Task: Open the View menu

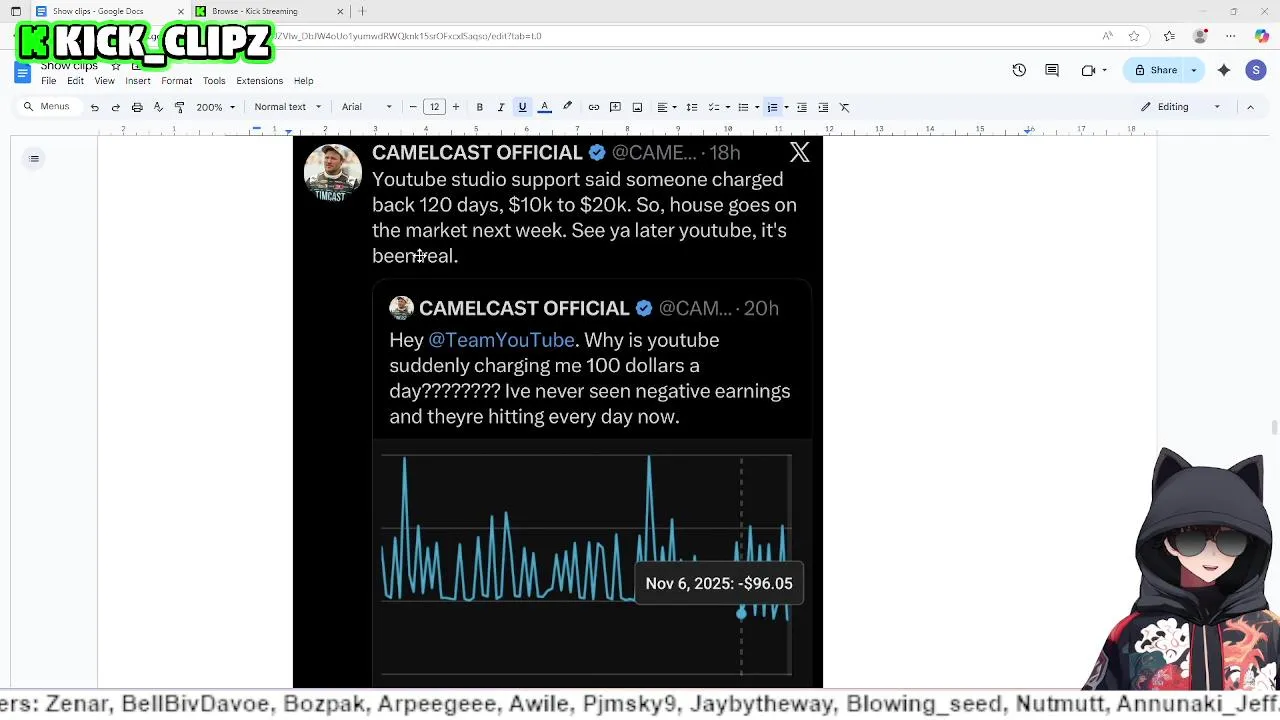Action: [x=104, y=81]
